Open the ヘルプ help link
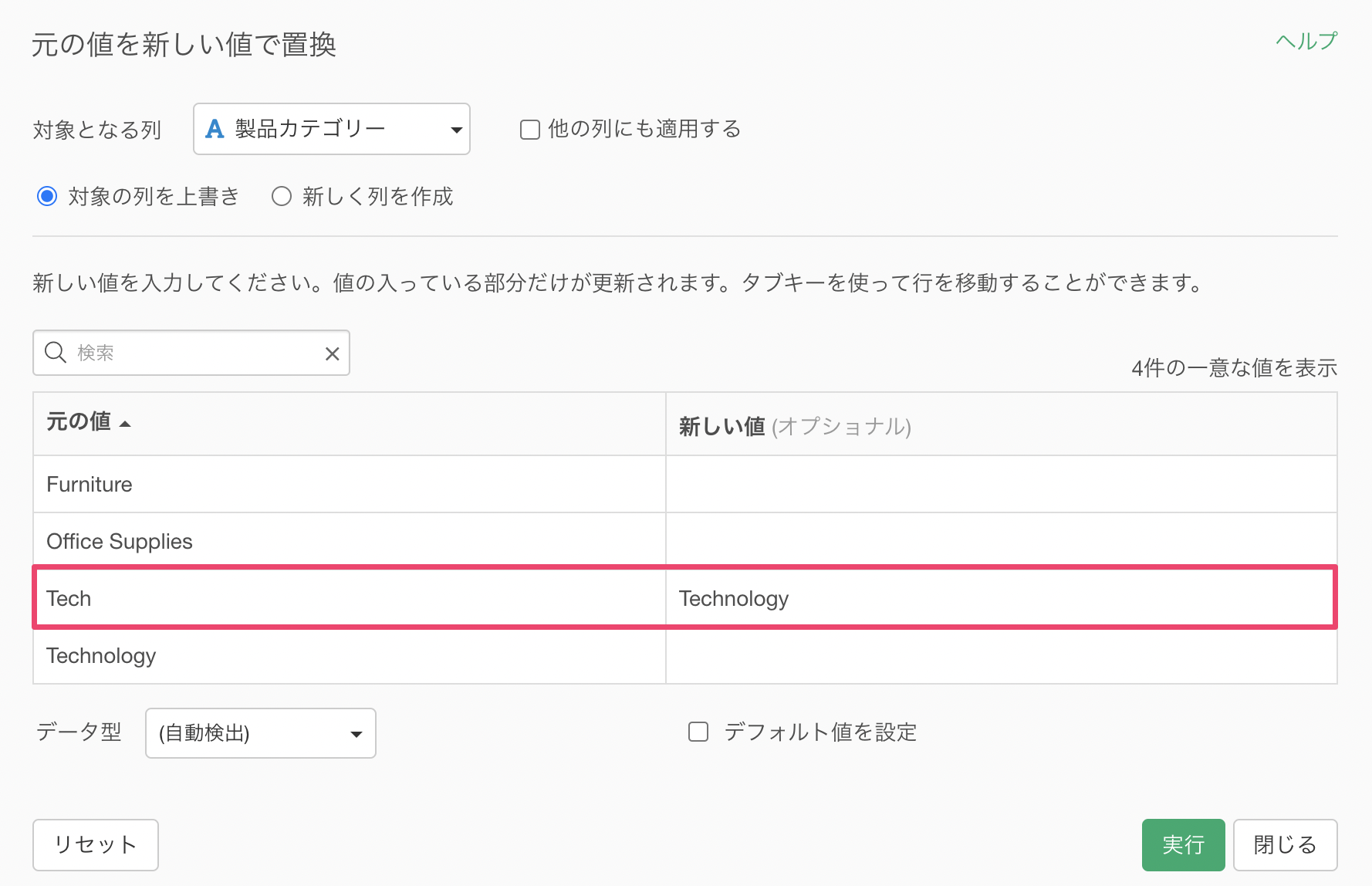This screenshot has height=886, width=1372. 1306,41
